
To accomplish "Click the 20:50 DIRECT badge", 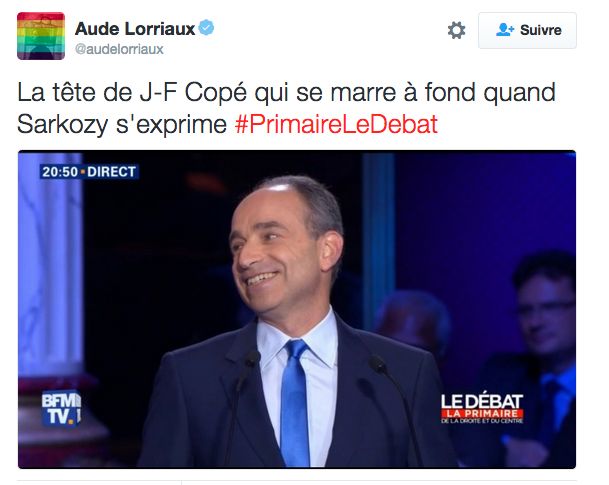I will [89, 172].
